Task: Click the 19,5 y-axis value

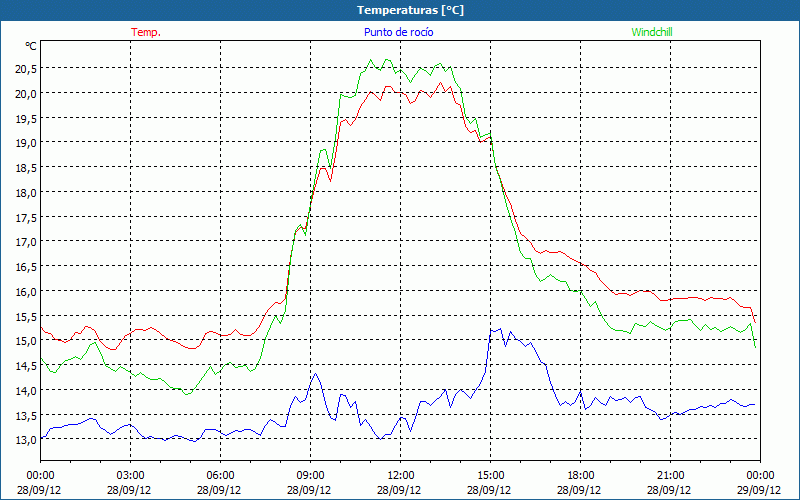Action: click(26, 119)
